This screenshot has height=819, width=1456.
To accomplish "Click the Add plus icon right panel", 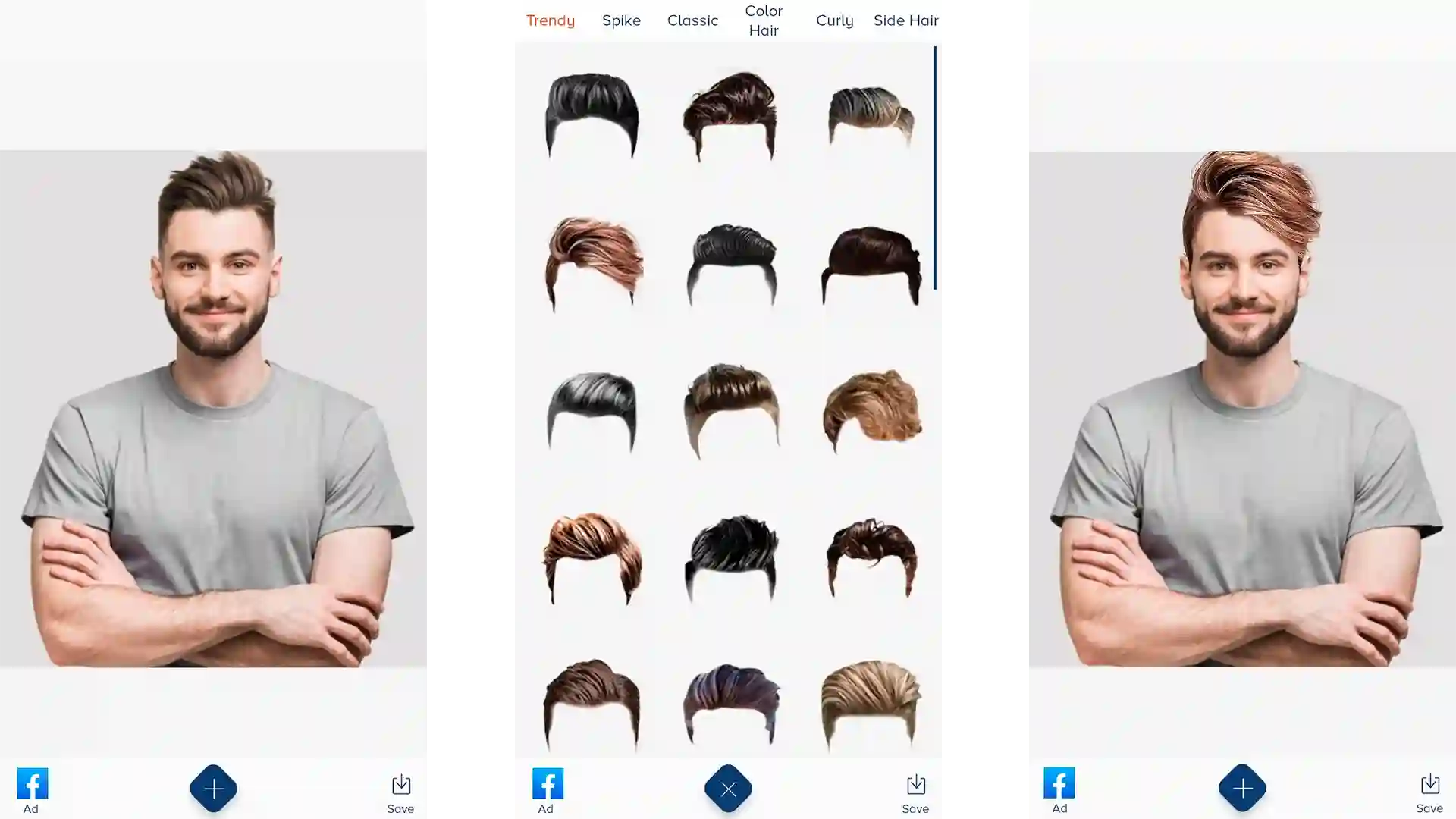I will 1242,789.
